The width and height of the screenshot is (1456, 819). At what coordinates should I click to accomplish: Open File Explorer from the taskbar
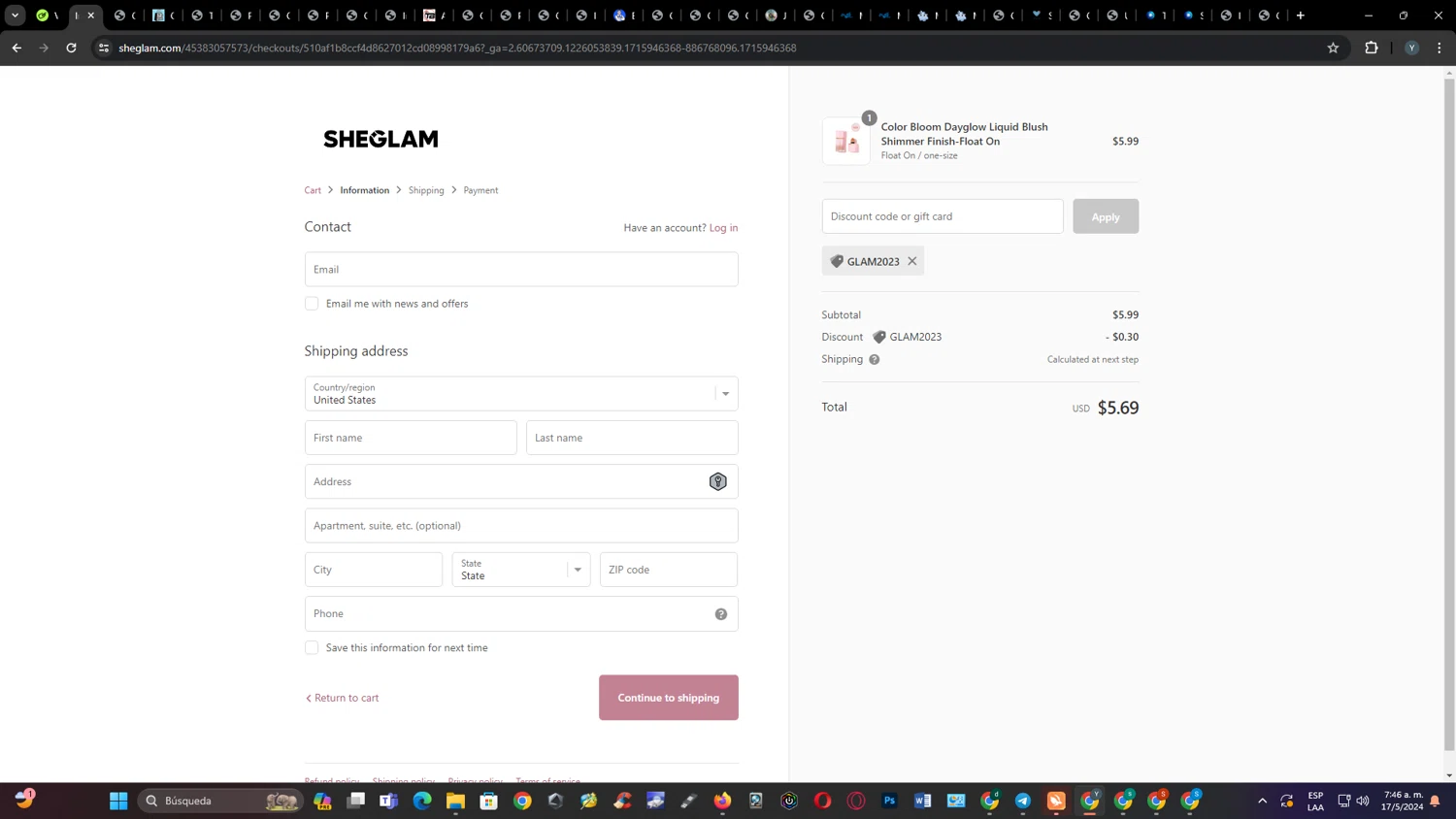(455, 801)
